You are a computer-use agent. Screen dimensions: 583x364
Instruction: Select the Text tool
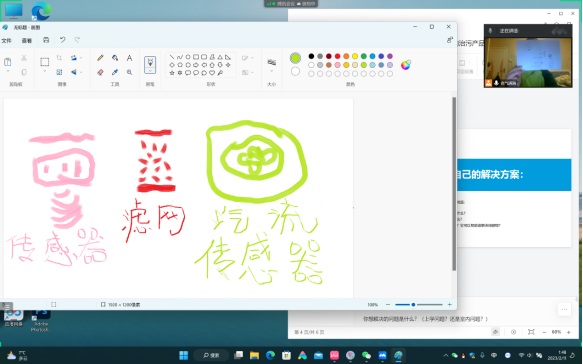coord(129,58)
